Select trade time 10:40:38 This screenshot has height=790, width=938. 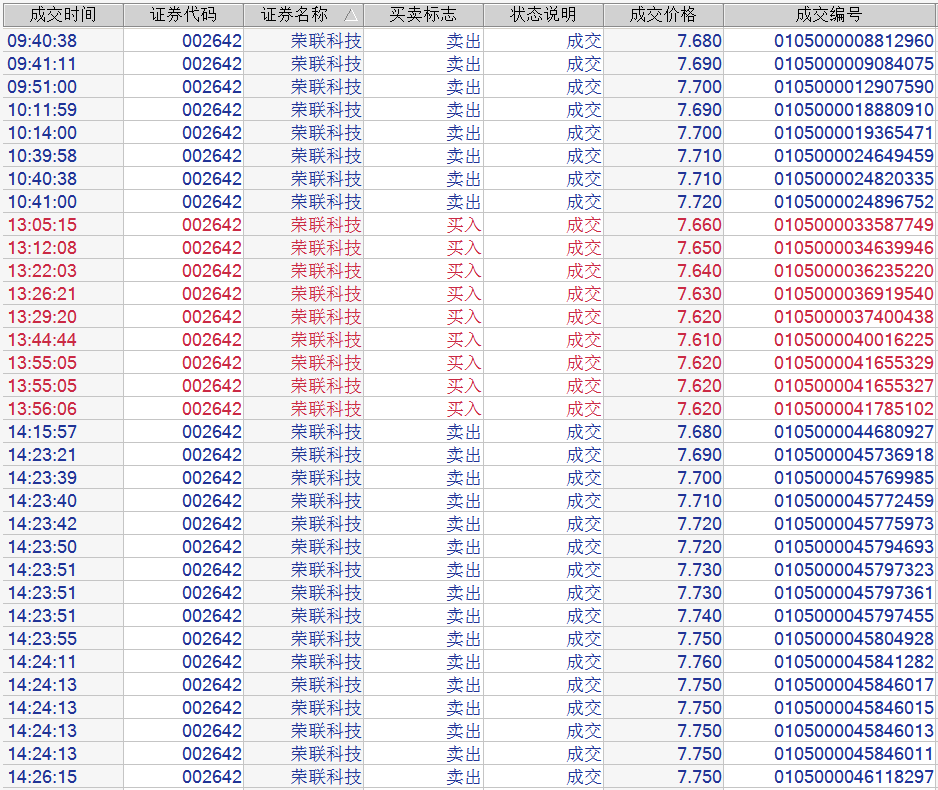click(x=42, y=179)
